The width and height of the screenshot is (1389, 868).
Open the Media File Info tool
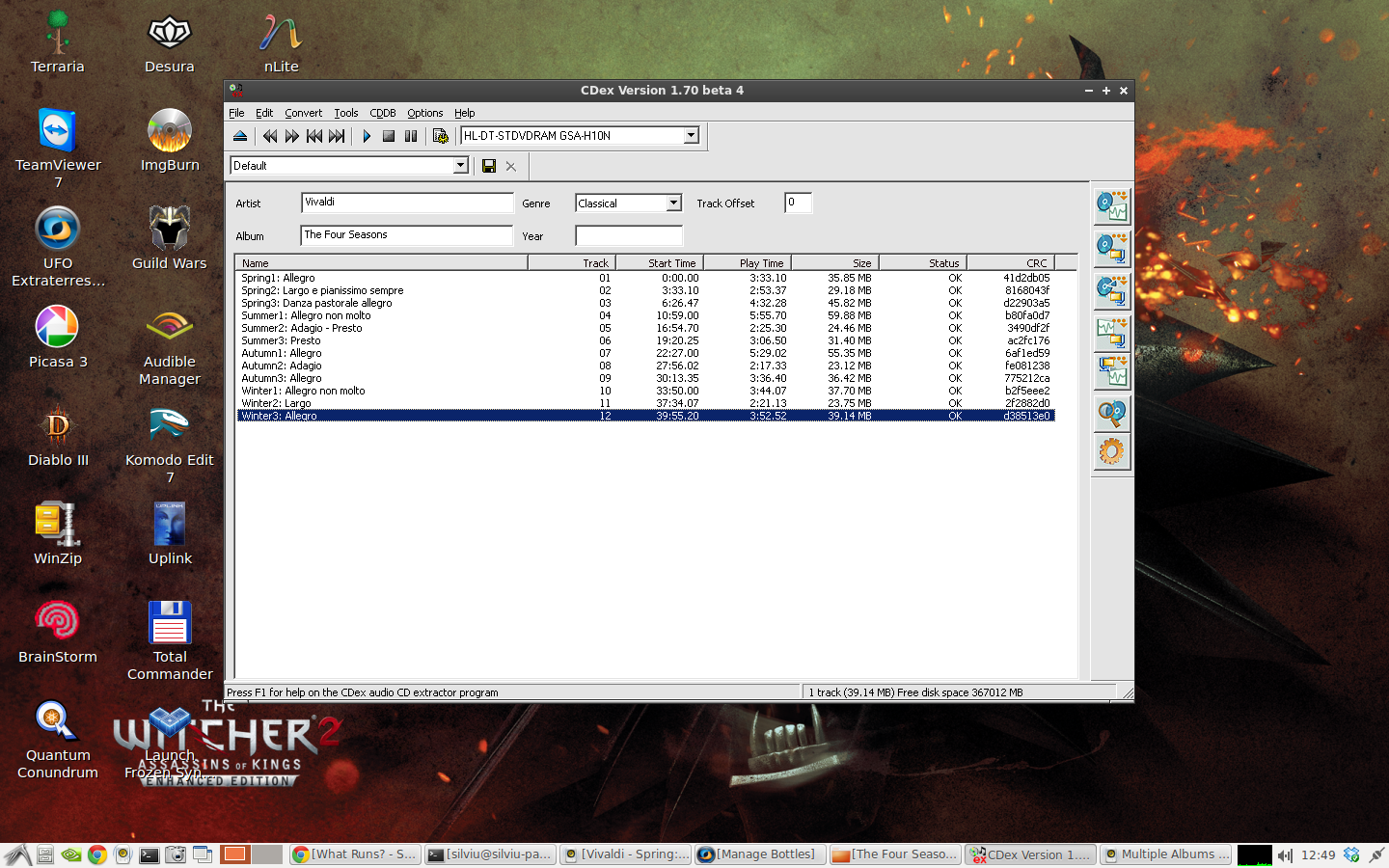1111,413
